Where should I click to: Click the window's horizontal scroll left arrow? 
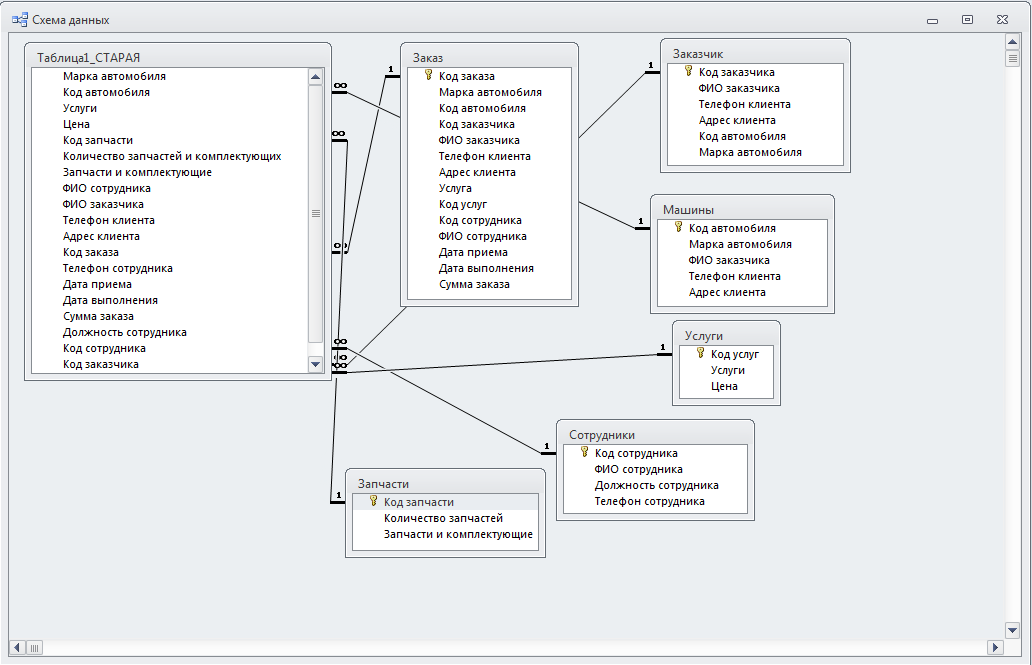[18, 648]
